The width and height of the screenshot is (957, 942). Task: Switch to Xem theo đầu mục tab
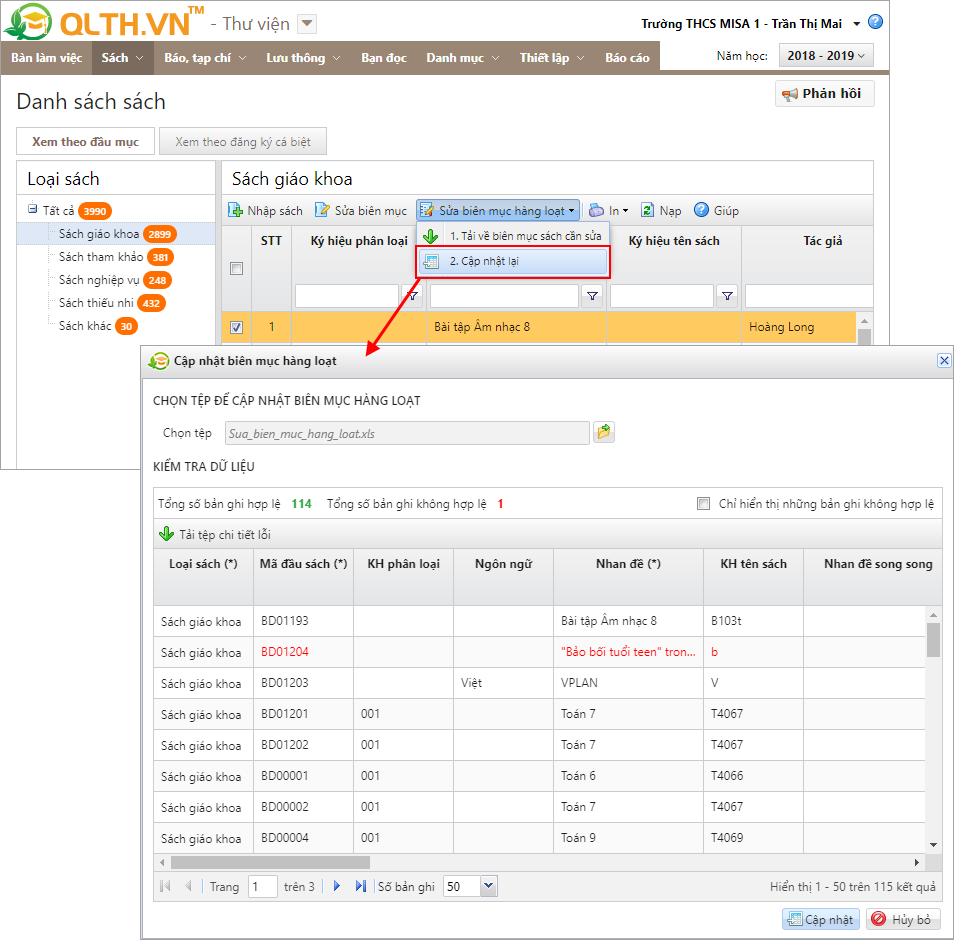[85, 142]
